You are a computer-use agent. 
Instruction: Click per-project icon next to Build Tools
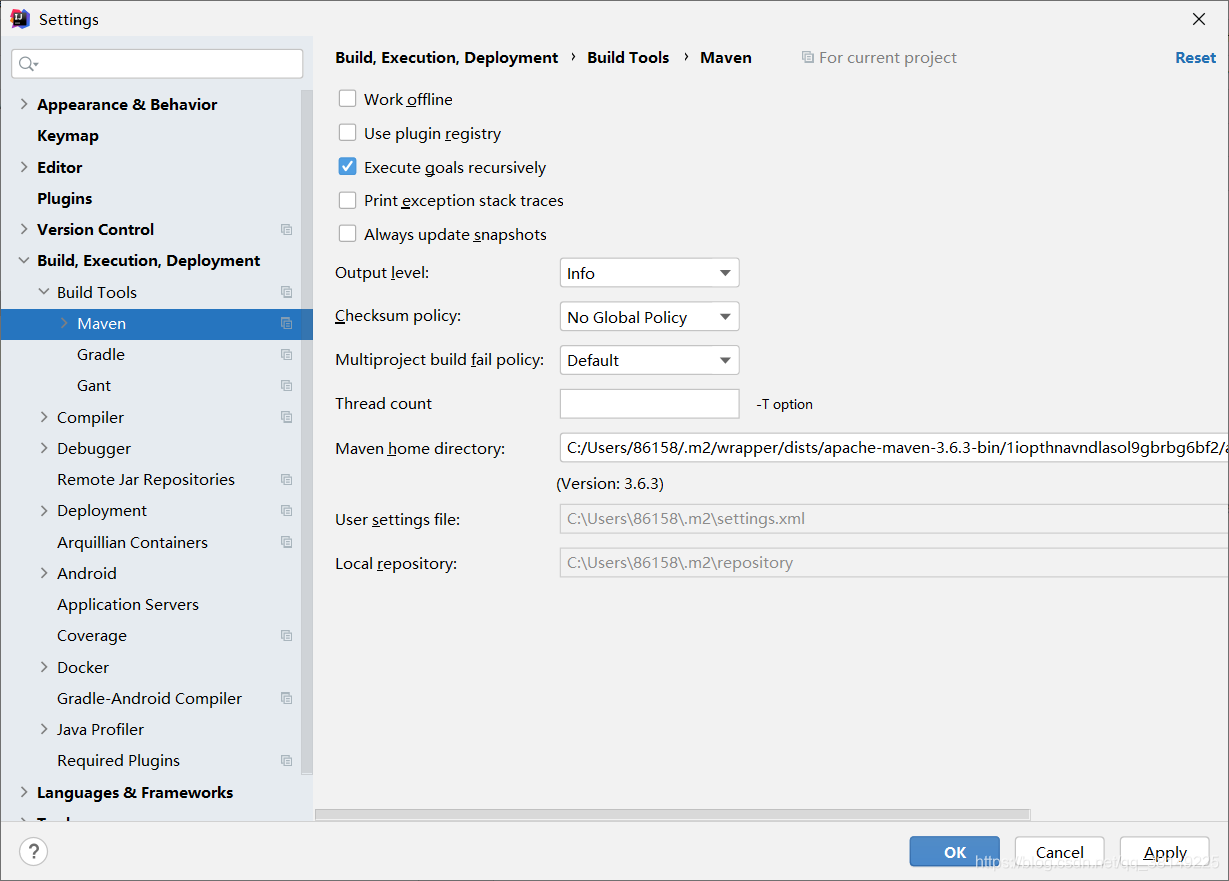pos(287,292)
